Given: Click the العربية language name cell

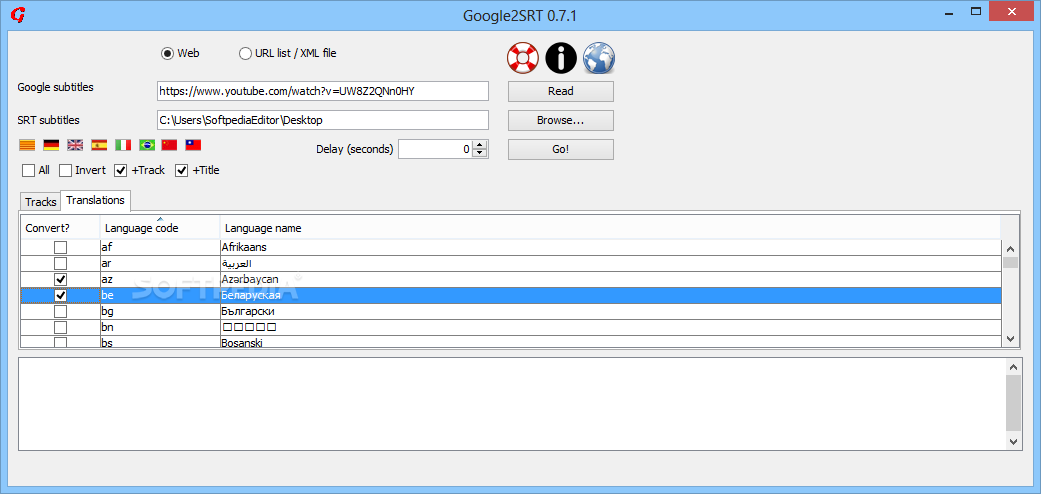Looking at the screenshot, I should (x=610, y=263).
